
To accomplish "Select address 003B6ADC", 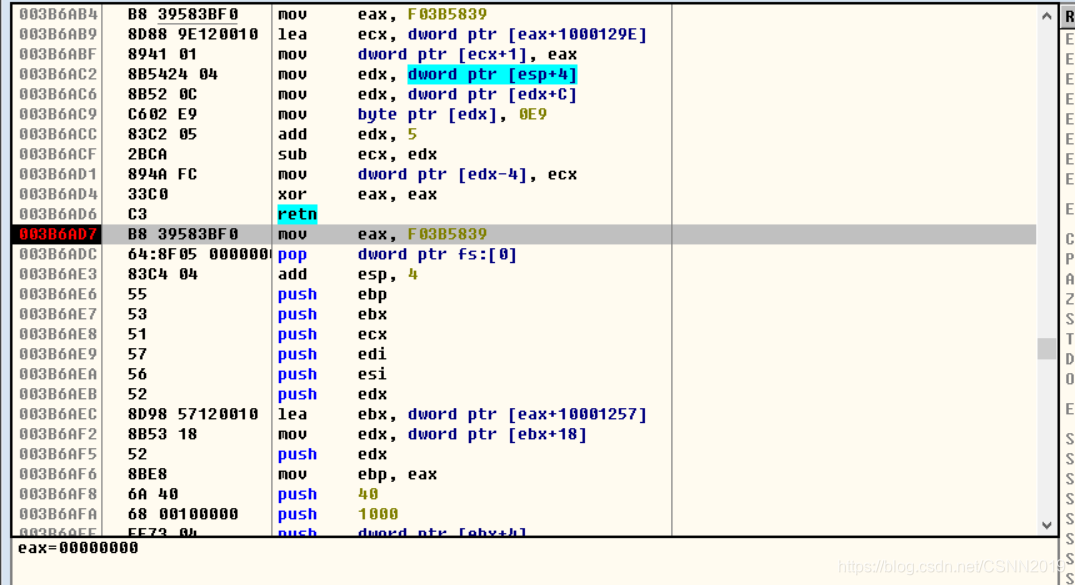I will click(58, 254).
